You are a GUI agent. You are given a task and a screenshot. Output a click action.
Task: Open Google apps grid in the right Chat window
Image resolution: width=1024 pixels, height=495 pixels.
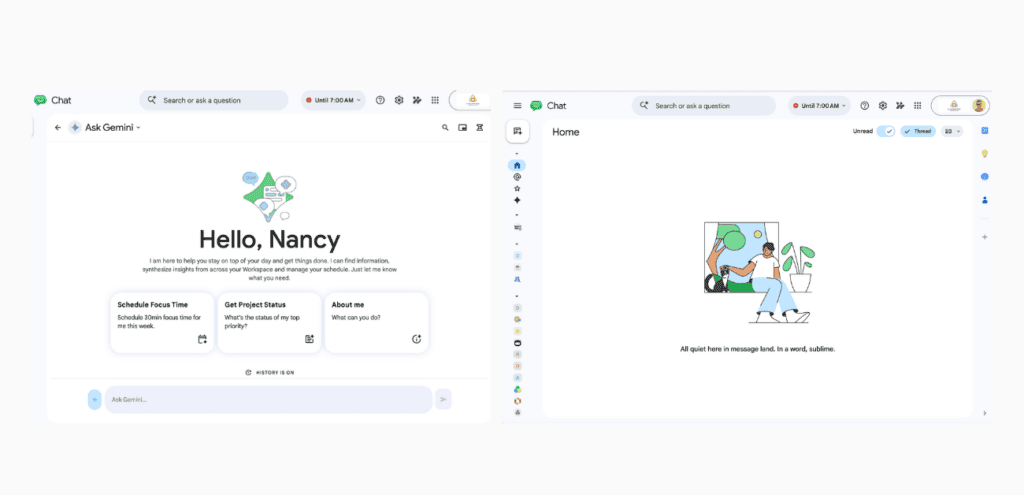pos(918,106)
